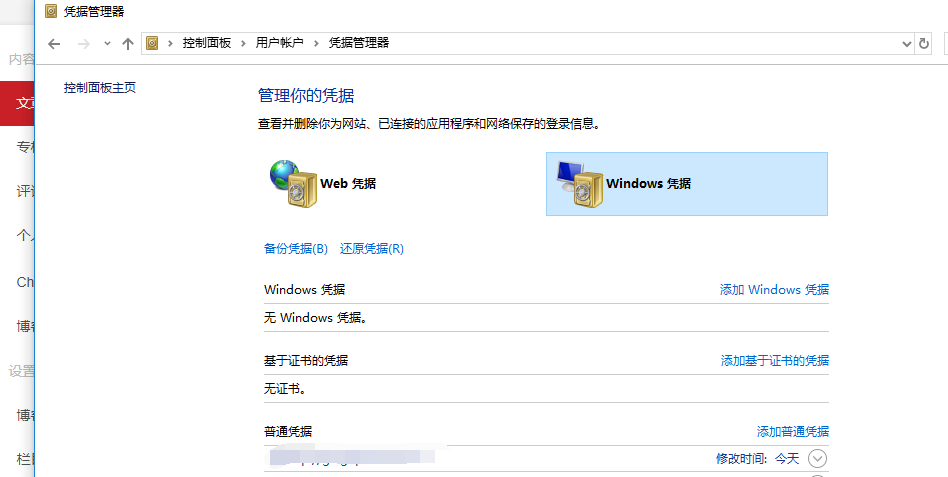
Task: Go back with the left arrow
Action: (x=54, y=44)
